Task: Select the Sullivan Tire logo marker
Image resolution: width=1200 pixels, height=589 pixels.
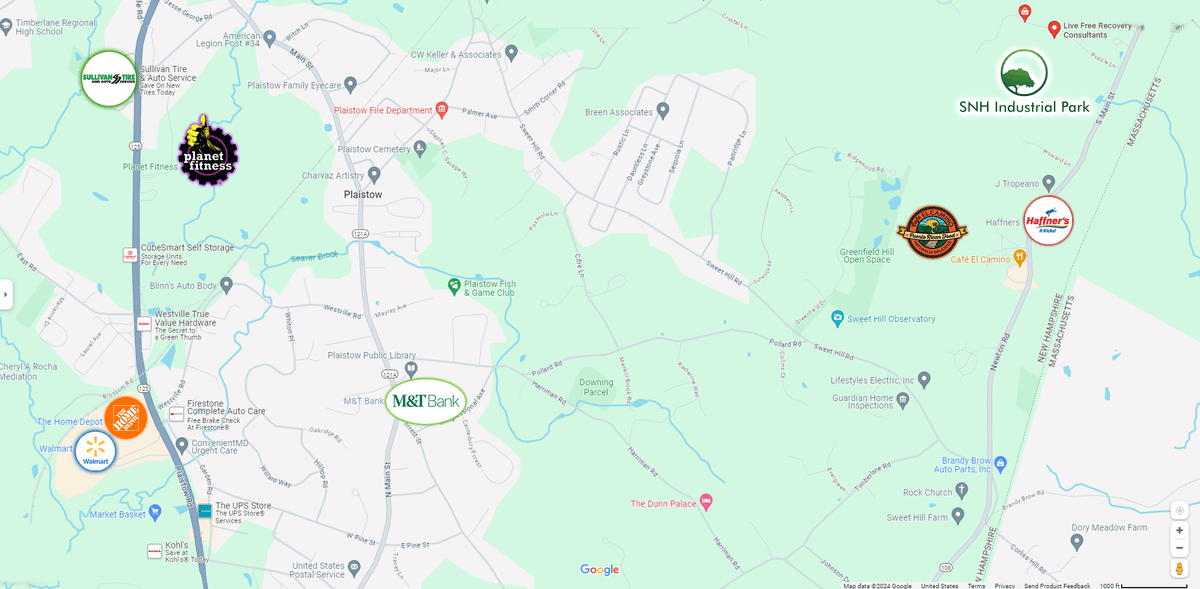Action: (109, 78)
